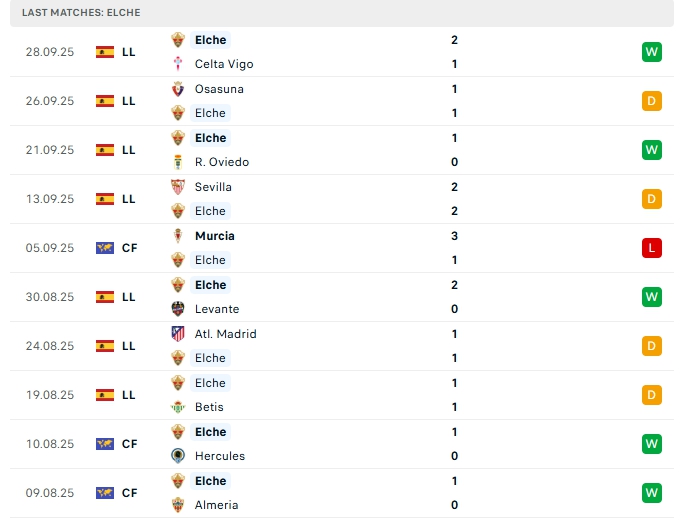Click the Atl. Madrid crest icon
The image size is (684, 523).
(x=179, y=334)
